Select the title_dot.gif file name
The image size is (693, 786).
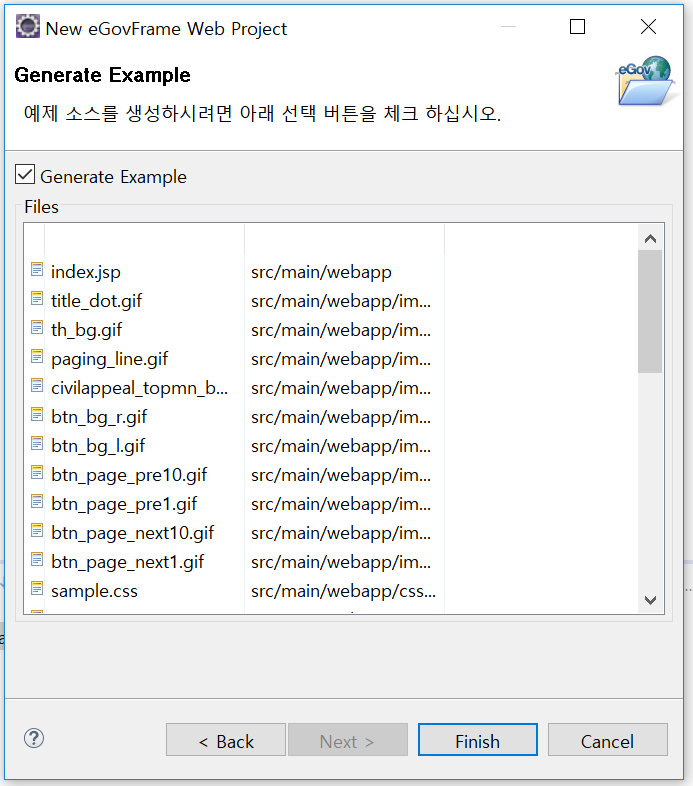(96, 301)
